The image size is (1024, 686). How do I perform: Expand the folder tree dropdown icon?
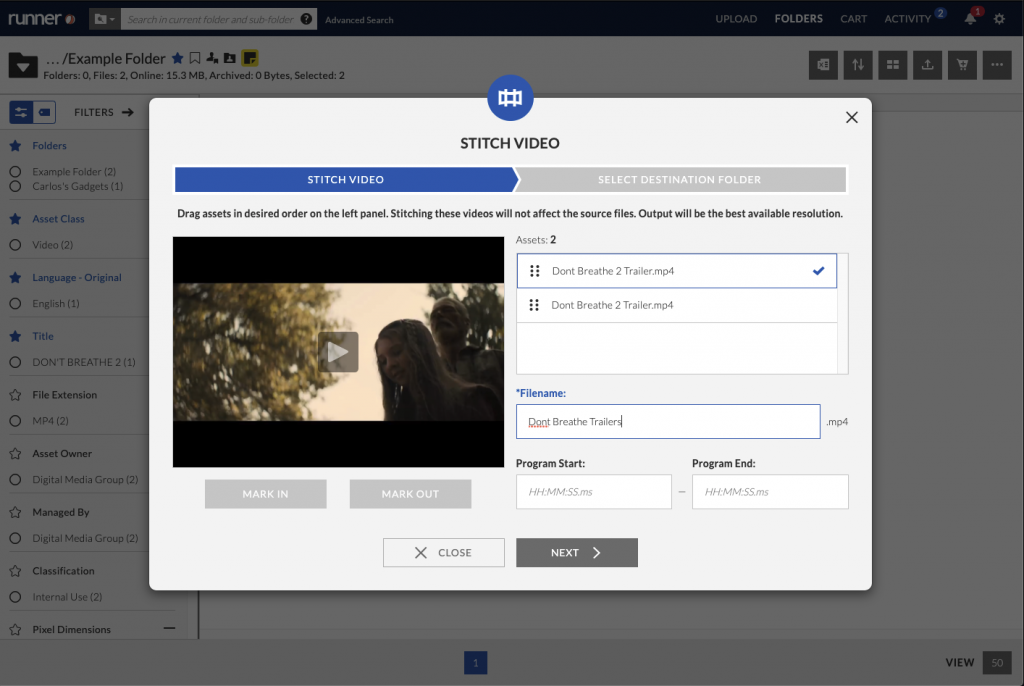[23, 65]
